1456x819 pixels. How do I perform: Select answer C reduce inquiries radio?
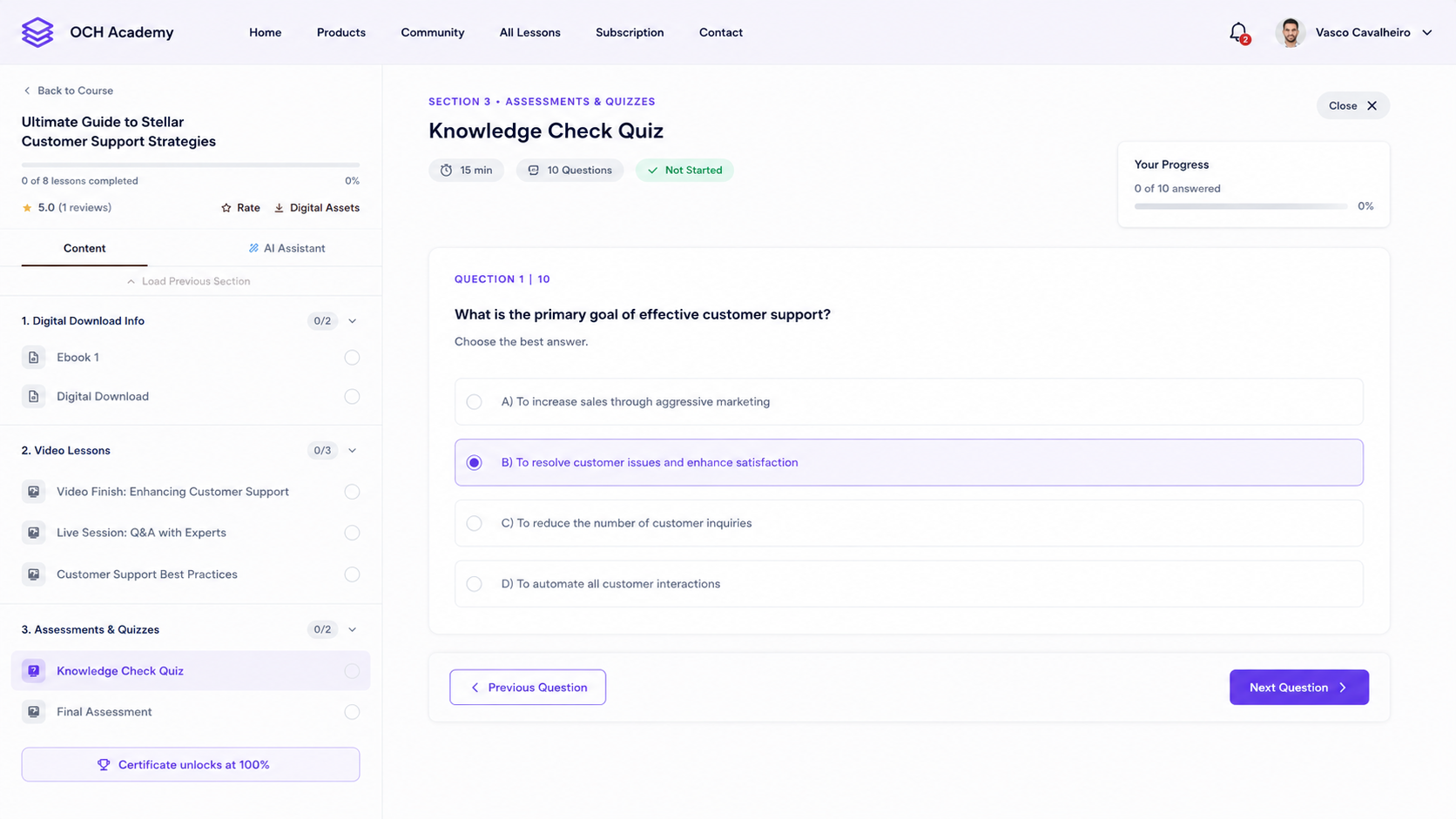(474, 524)
